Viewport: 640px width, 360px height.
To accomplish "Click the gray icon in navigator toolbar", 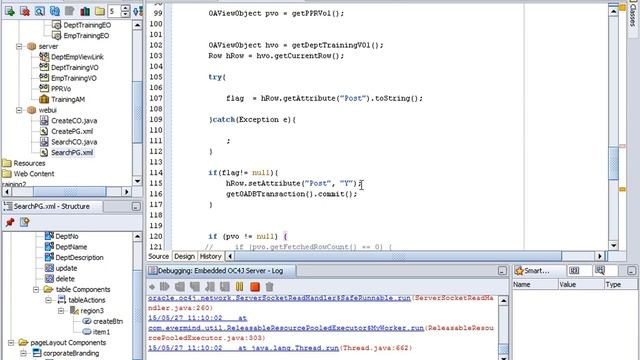I will (70, 11).
